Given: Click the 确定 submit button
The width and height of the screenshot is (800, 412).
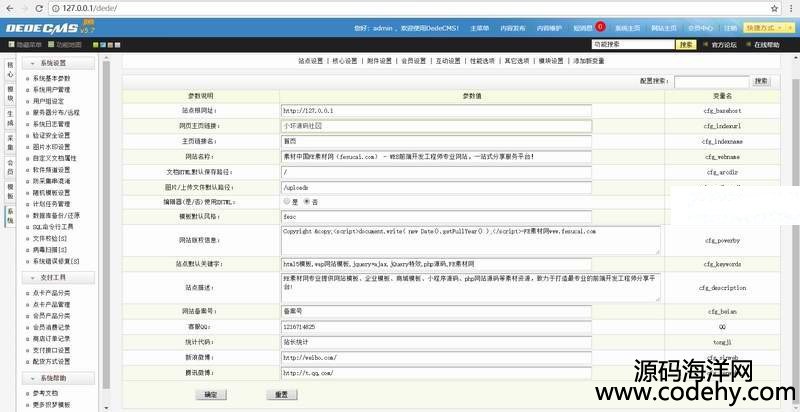Looking at the screenshot, I should 211,395.
